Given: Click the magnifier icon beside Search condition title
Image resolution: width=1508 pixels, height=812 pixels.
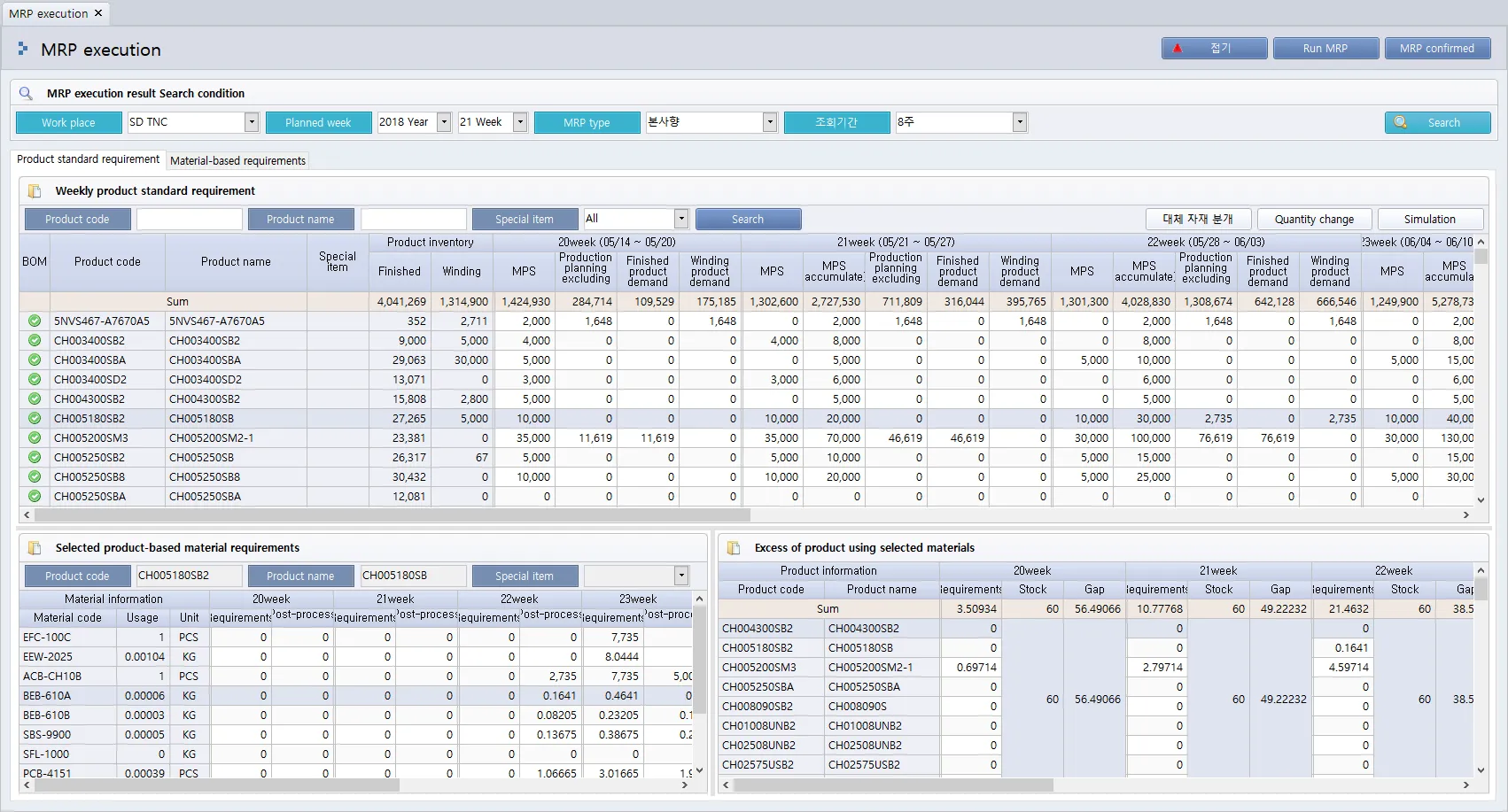Looking at the screenshot, I should click(x=27, y=93).
